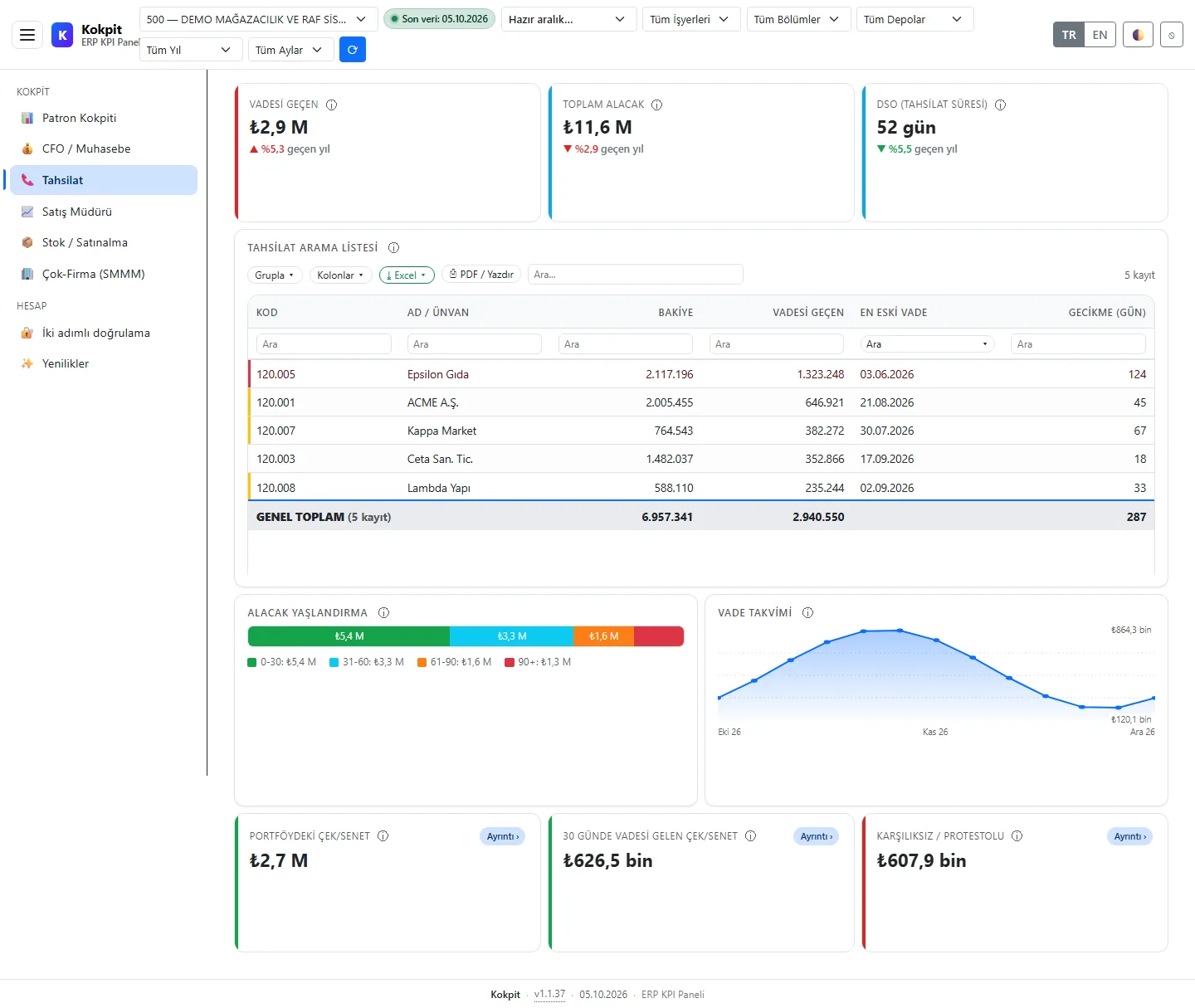This screenshot has width=1195, height=1008.
Task: Click the crossed-circle icon beside the theme button
Action: tap(1172, 35)
